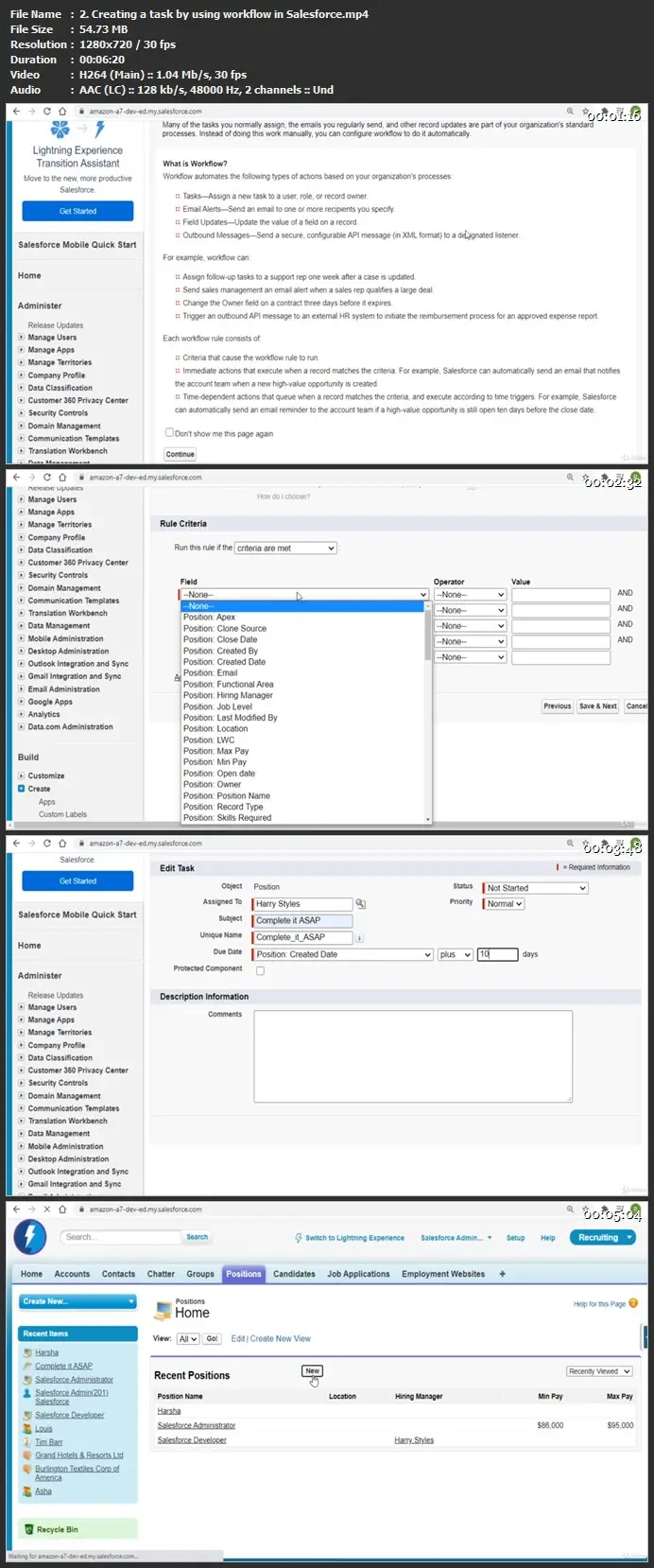Click the Positions Home folder icon

(x=162, y=1310)
